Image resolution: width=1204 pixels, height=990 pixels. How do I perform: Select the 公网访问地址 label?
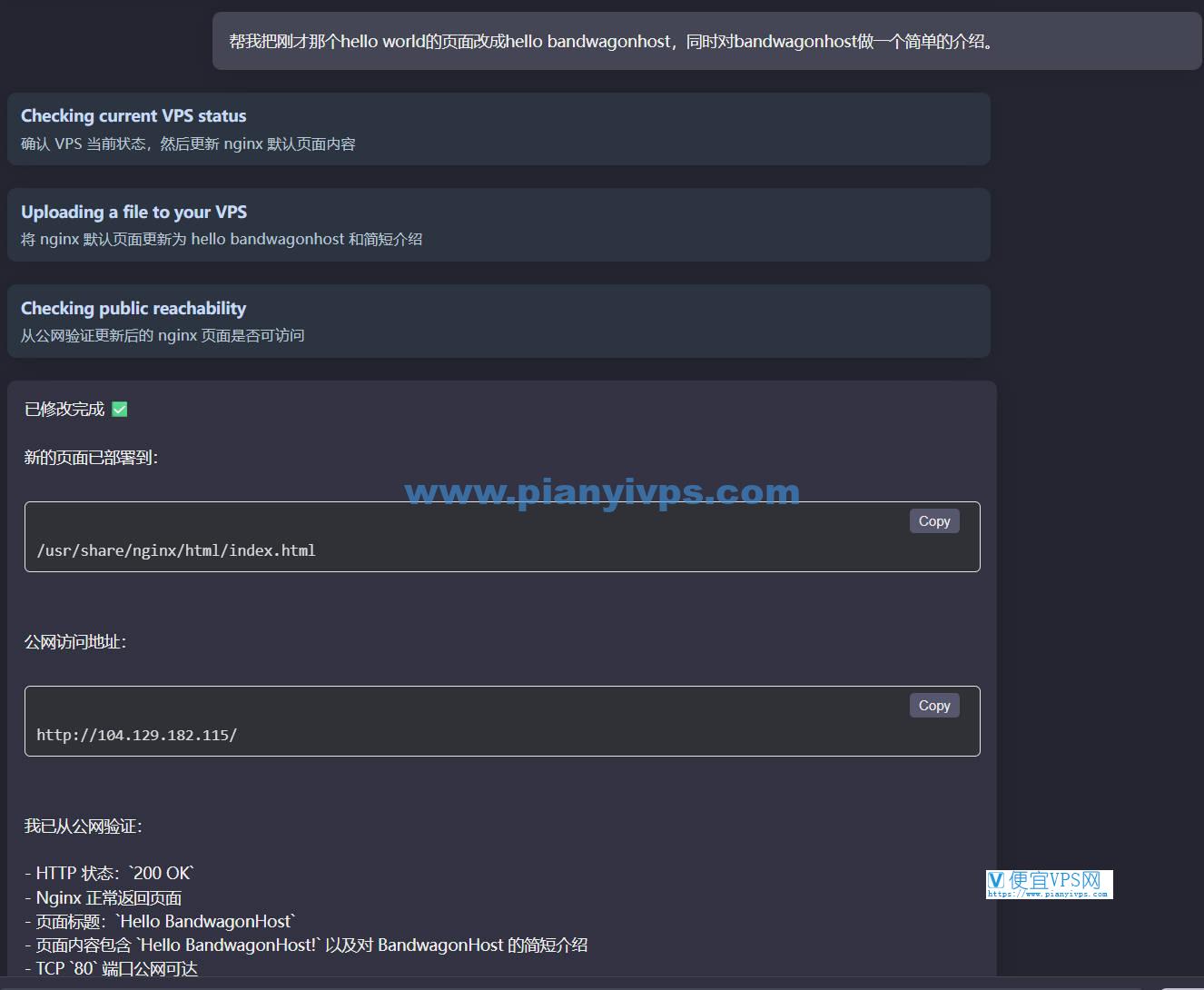(x=75, y=642)
